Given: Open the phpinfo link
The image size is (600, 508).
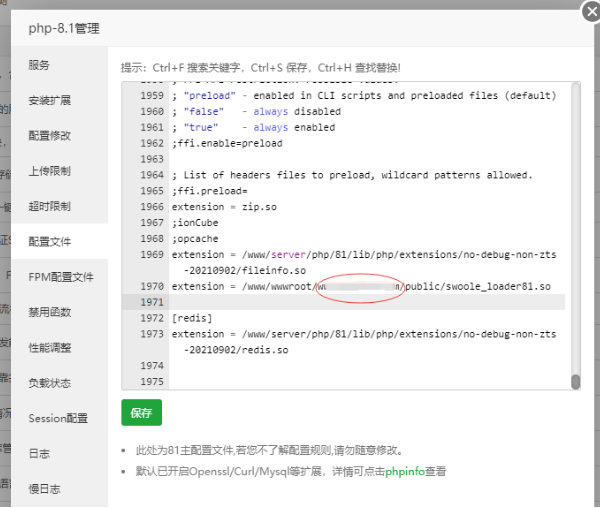Looking at the screenshot, I should [x=404, y=471].
